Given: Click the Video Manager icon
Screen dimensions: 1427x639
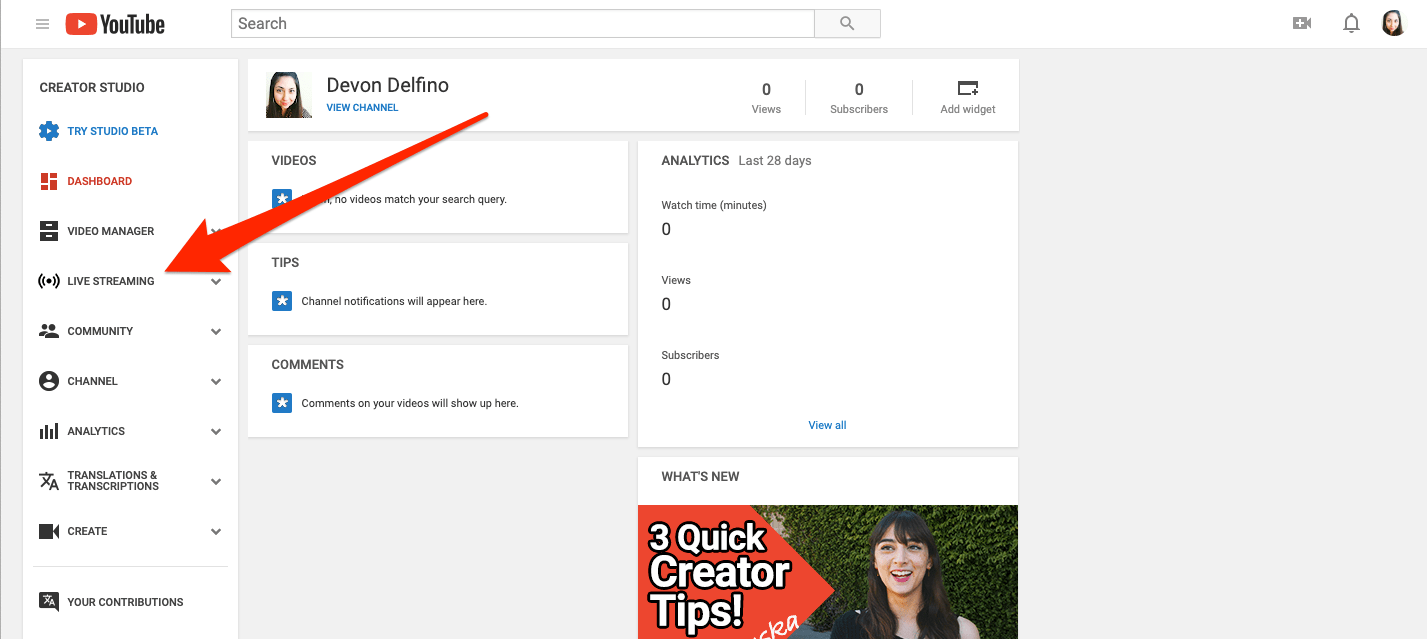Looking at the screenshot, I should tap(49, 231).
